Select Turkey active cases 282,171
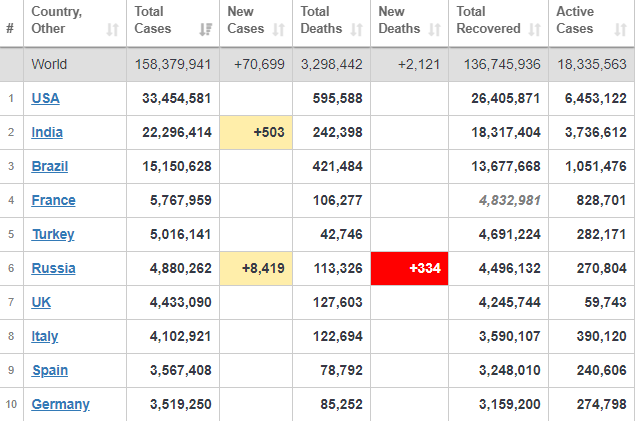This screenshot has height=421, width=635. coord(601,234)
